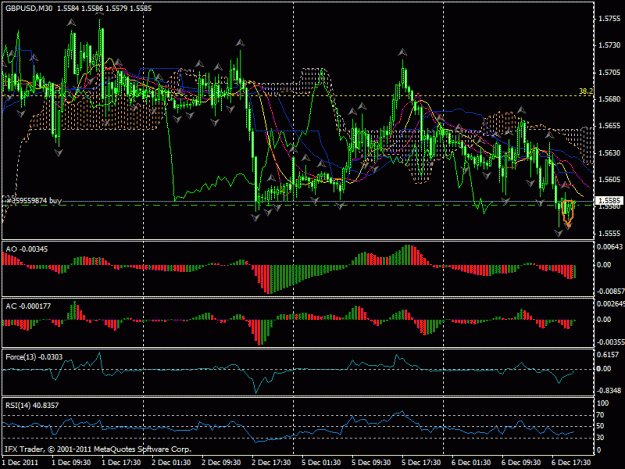Click the 2 Dec 09:30 time axis label

pyautogui.click(x=221, y=462)
